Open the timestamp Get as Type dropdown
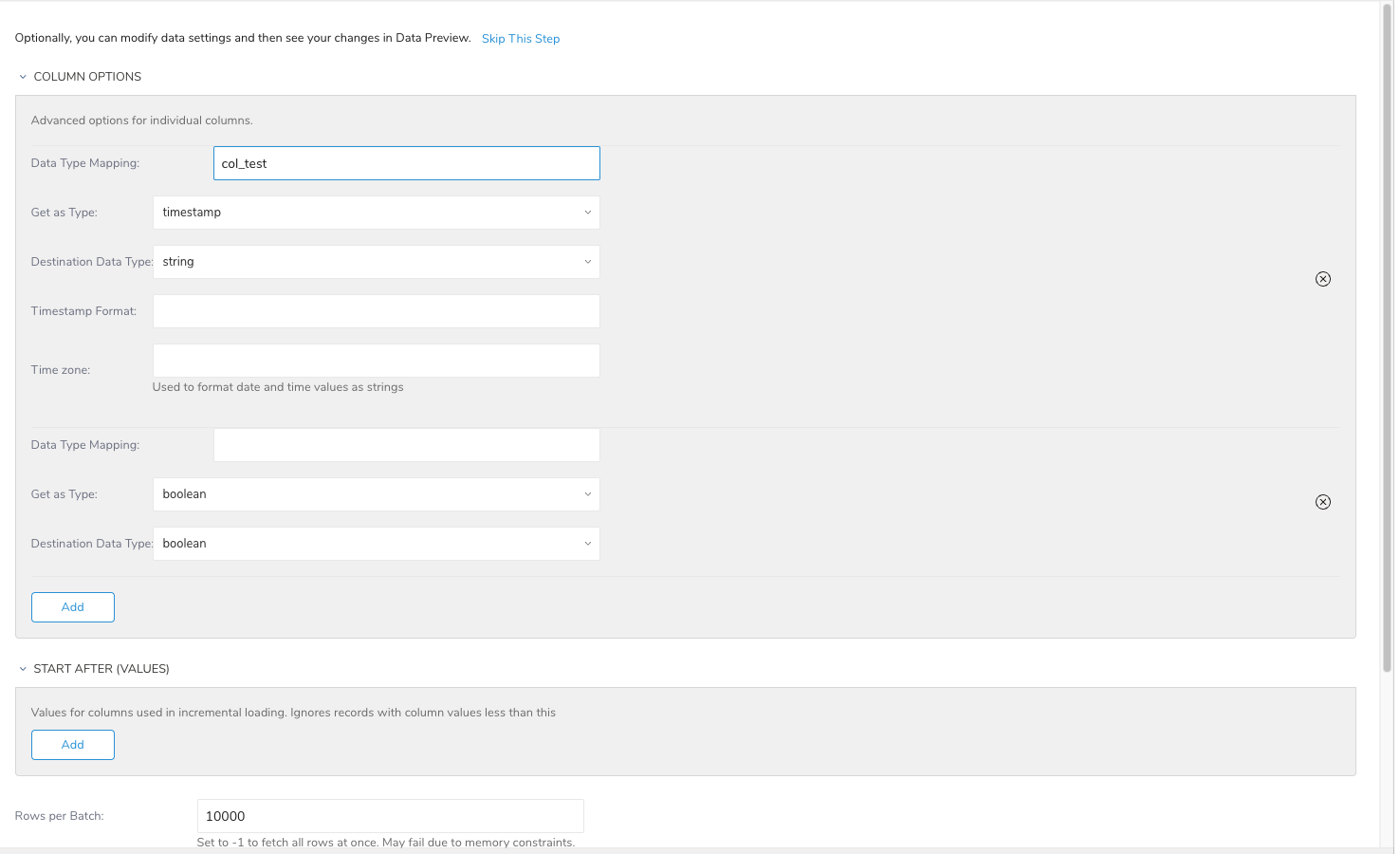The width and height of the screenshot is (1400, 854). [x=376, y=213]
